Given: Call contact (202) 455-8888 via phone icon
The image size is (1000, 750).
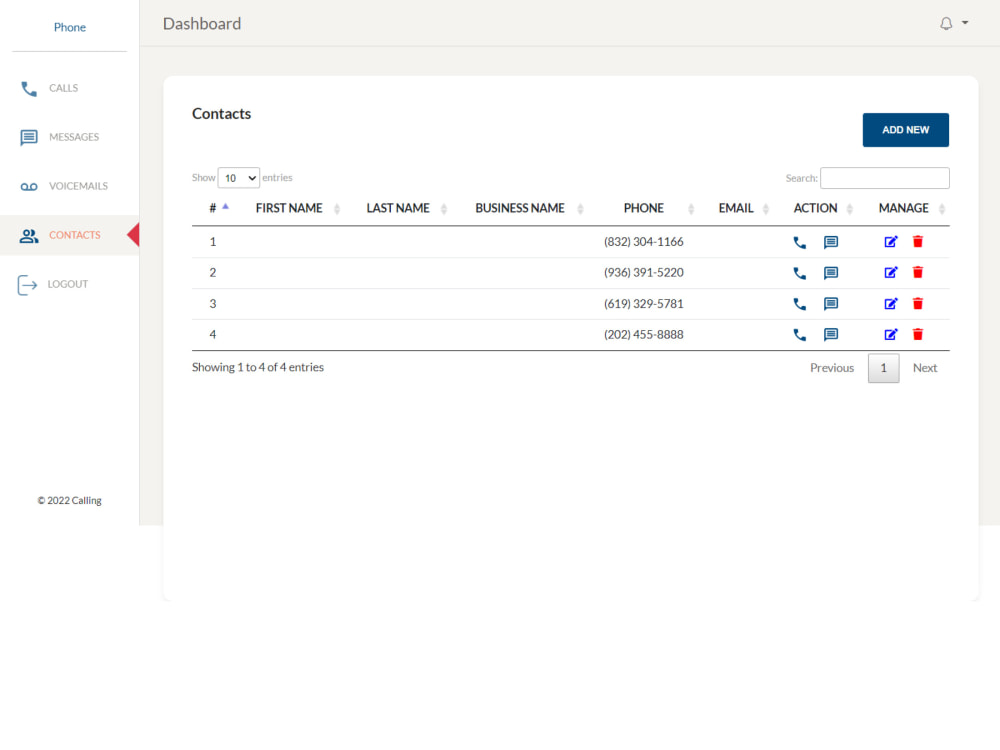Looking at the screenshot, I should (800, 335).
